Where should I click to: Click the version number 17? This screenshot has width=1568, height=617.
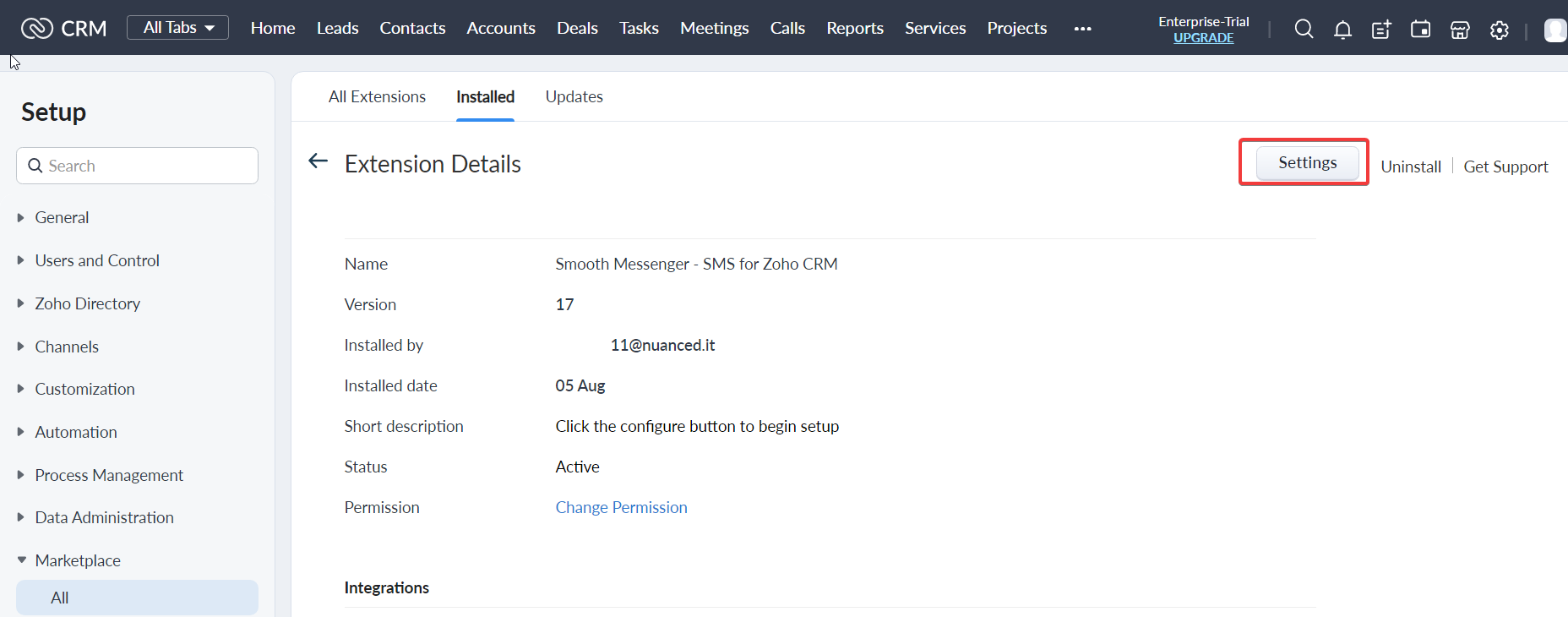(x=564, y=304)
